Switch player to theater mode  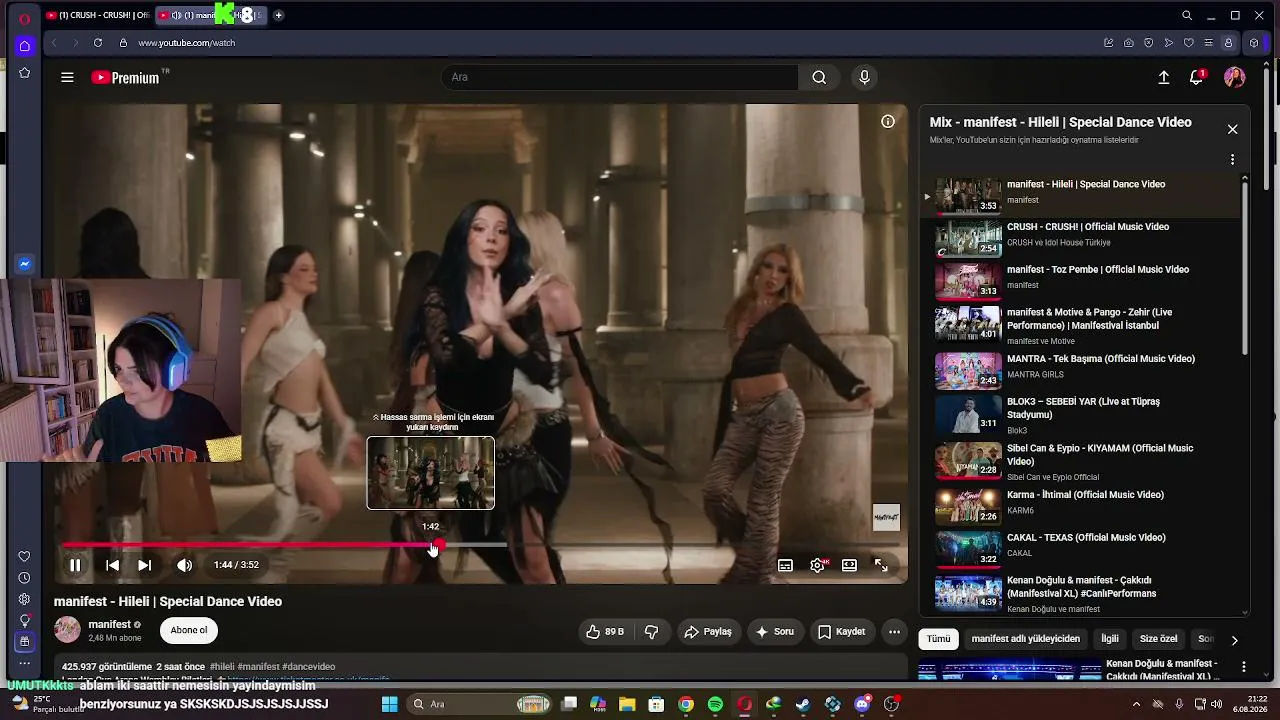click(x=849, y=565)
